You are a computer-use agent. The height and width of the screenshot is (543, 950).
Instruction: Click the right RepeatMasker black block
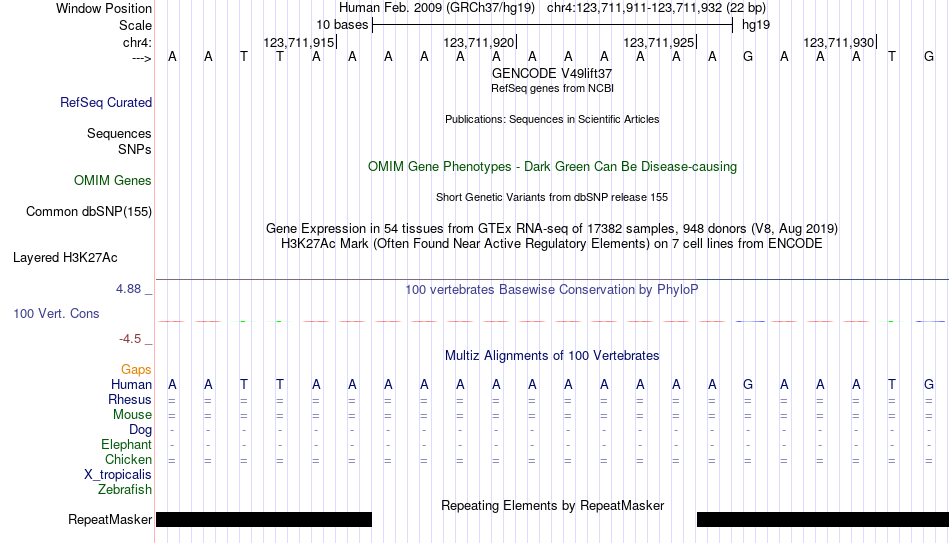823,519
